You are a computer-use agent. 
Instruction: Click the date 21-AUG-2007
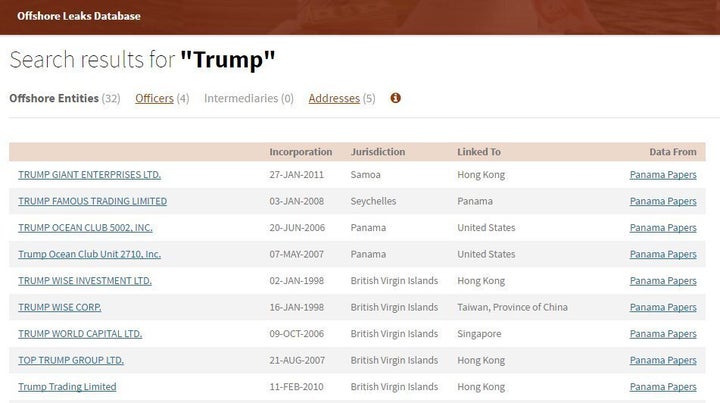point(297,360)
